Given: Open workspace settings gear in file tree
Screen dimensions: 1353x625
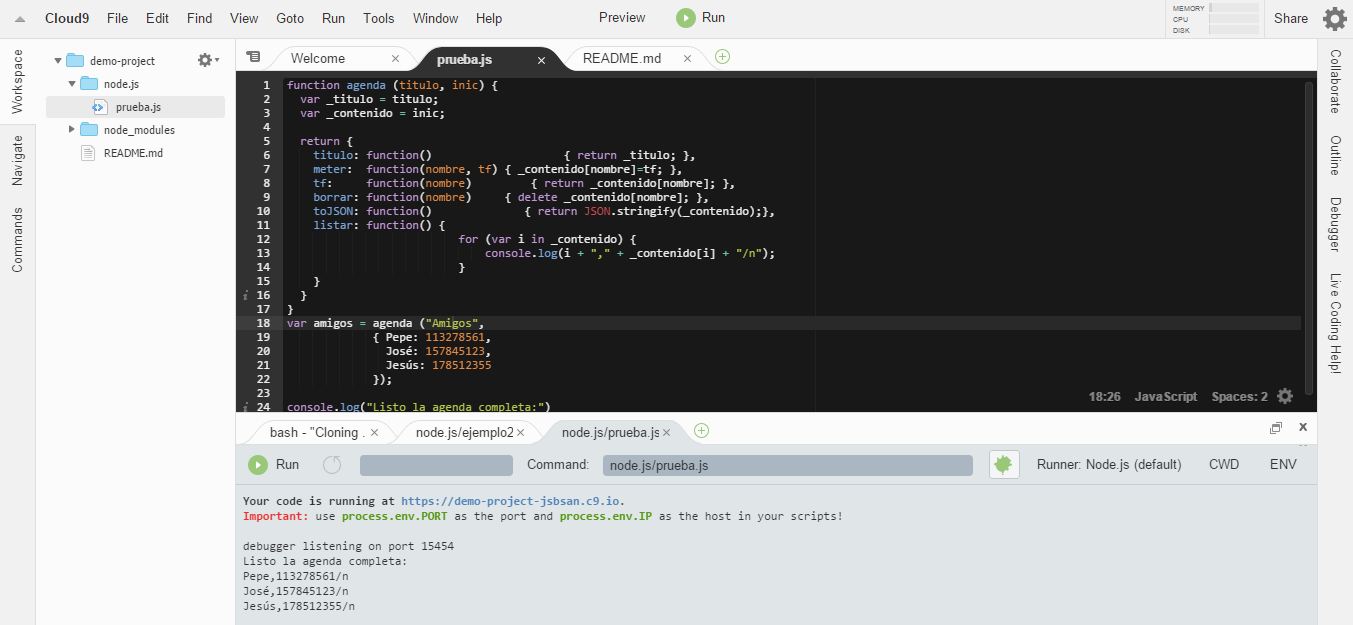Looking at the screenshot, I should click(x=206, y=60).
